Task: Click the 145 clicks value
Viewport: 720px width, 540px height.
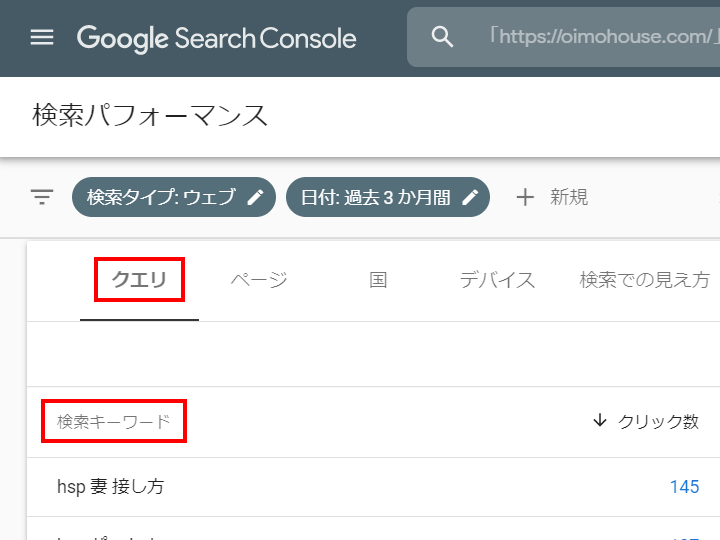Action: (x=684, y=487)
